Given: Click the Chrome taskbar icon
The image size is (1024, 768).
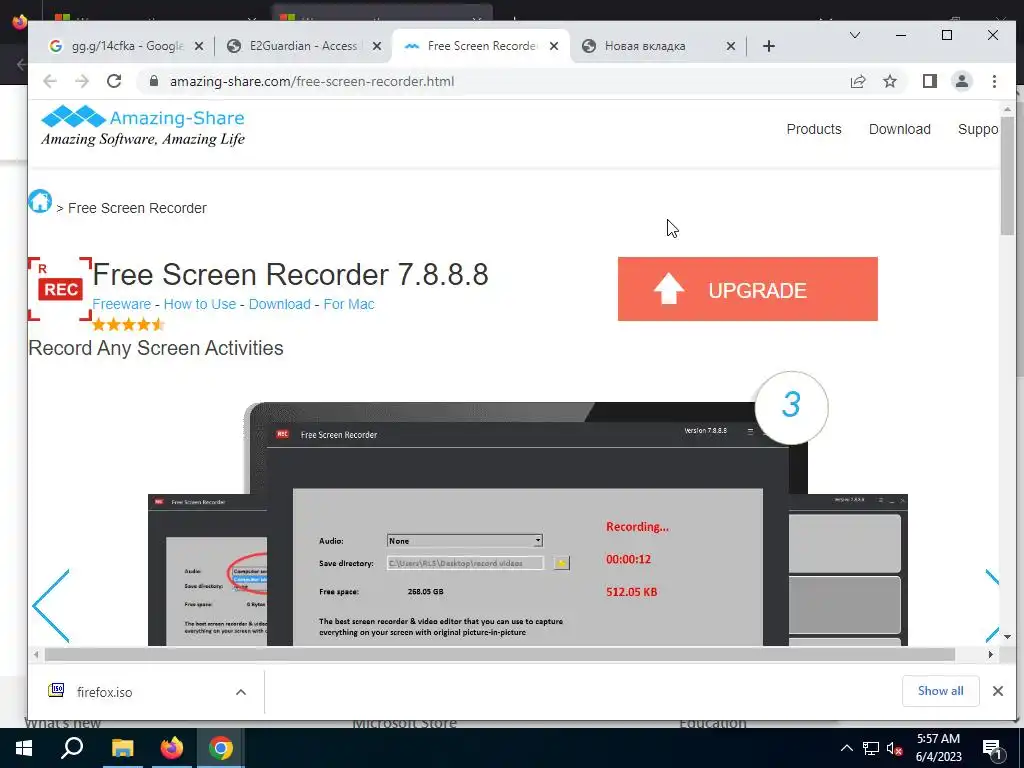Looking at the screenshot, I should coord(221,748).
